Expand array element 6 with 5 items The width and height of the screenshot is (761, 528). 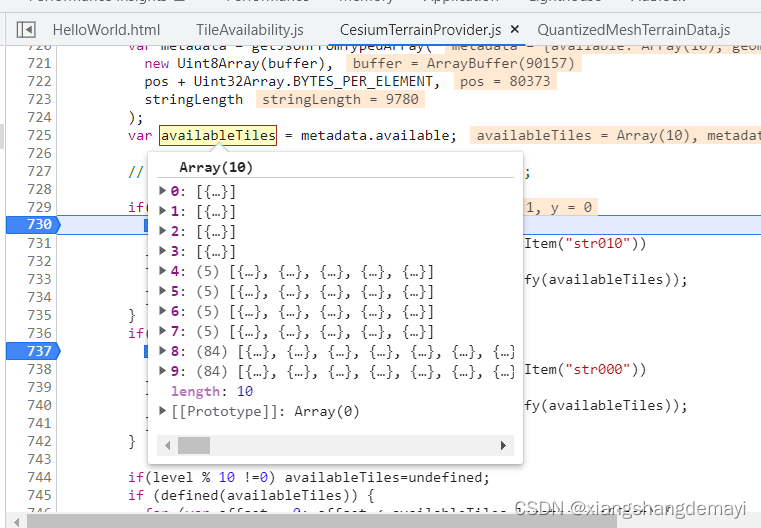[x=163, y=311]
